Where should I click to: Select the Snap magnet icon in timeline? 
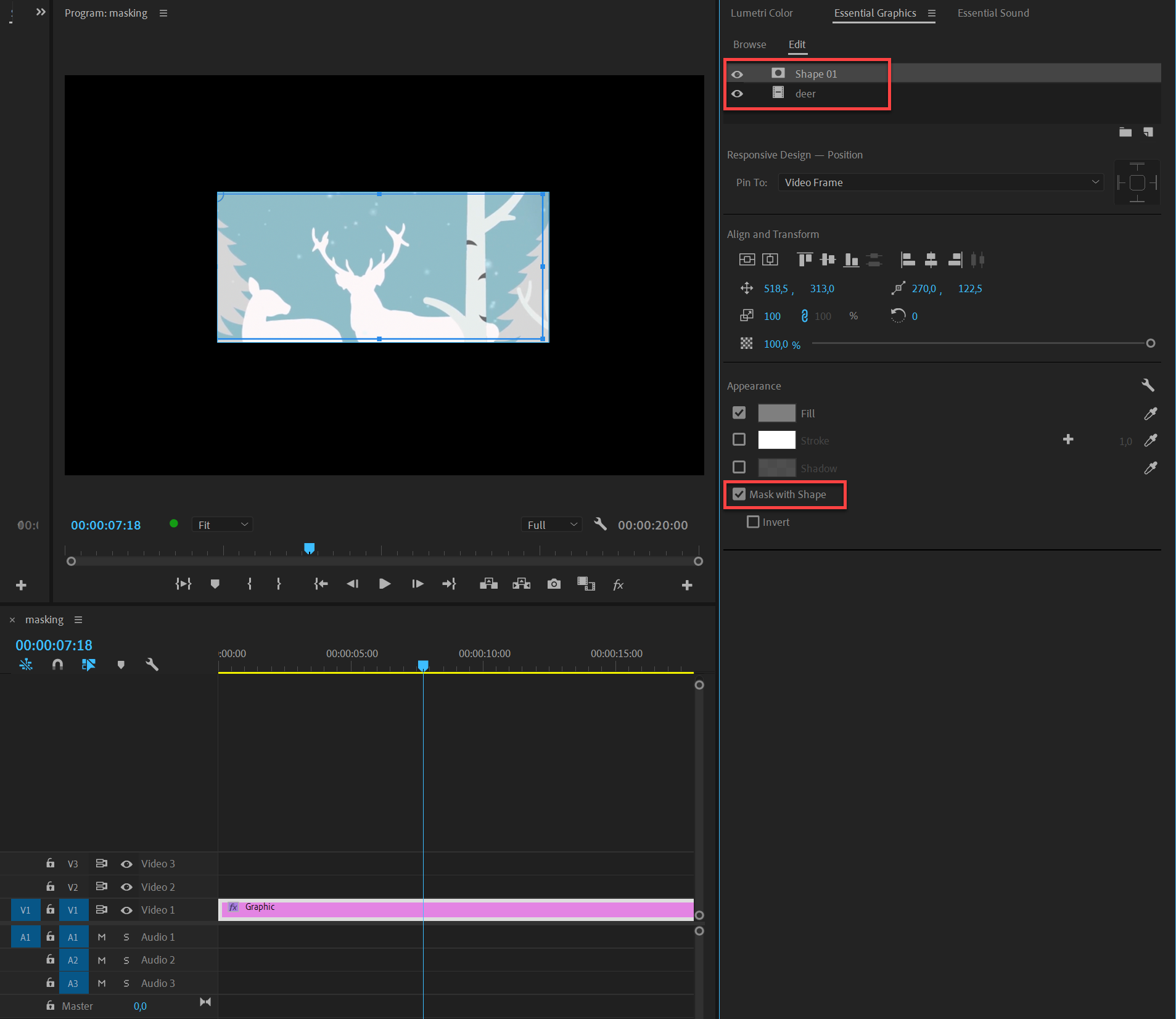point(57,665)
